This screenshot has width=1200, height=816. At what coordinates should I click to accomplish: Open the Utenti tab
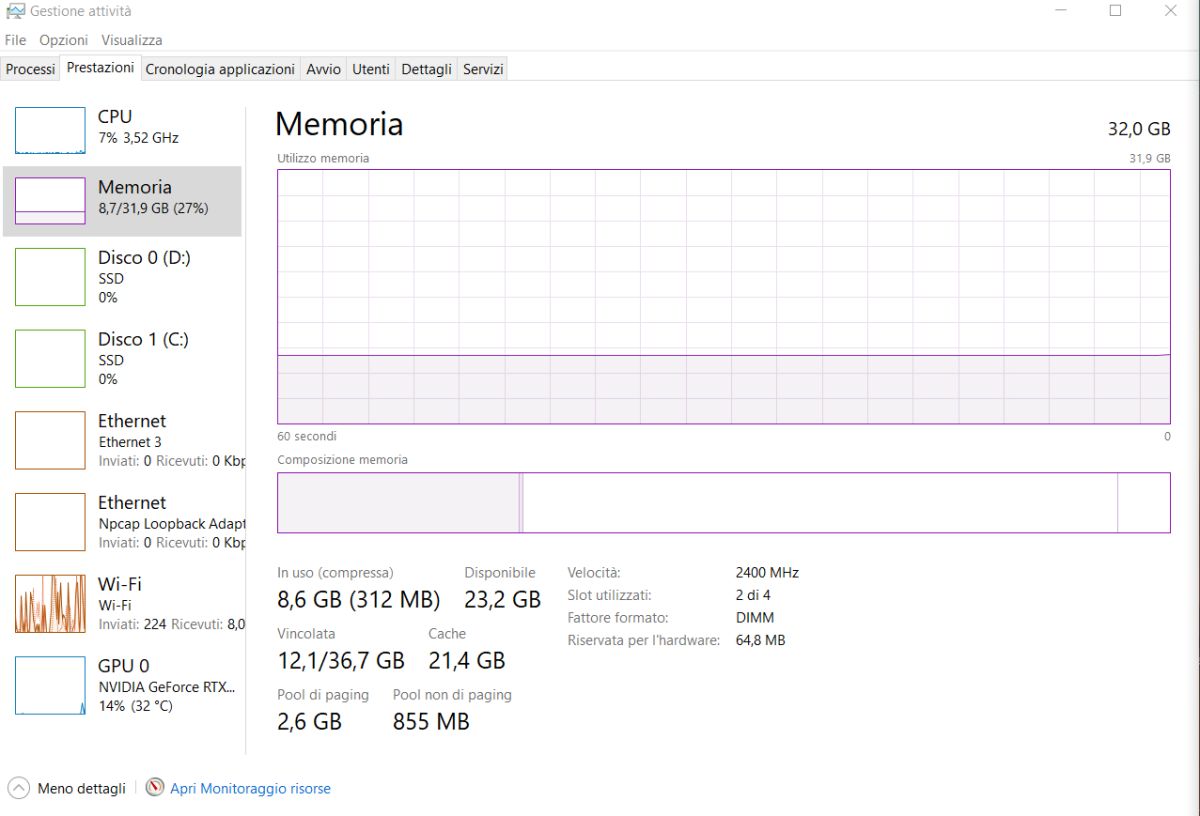371,69
